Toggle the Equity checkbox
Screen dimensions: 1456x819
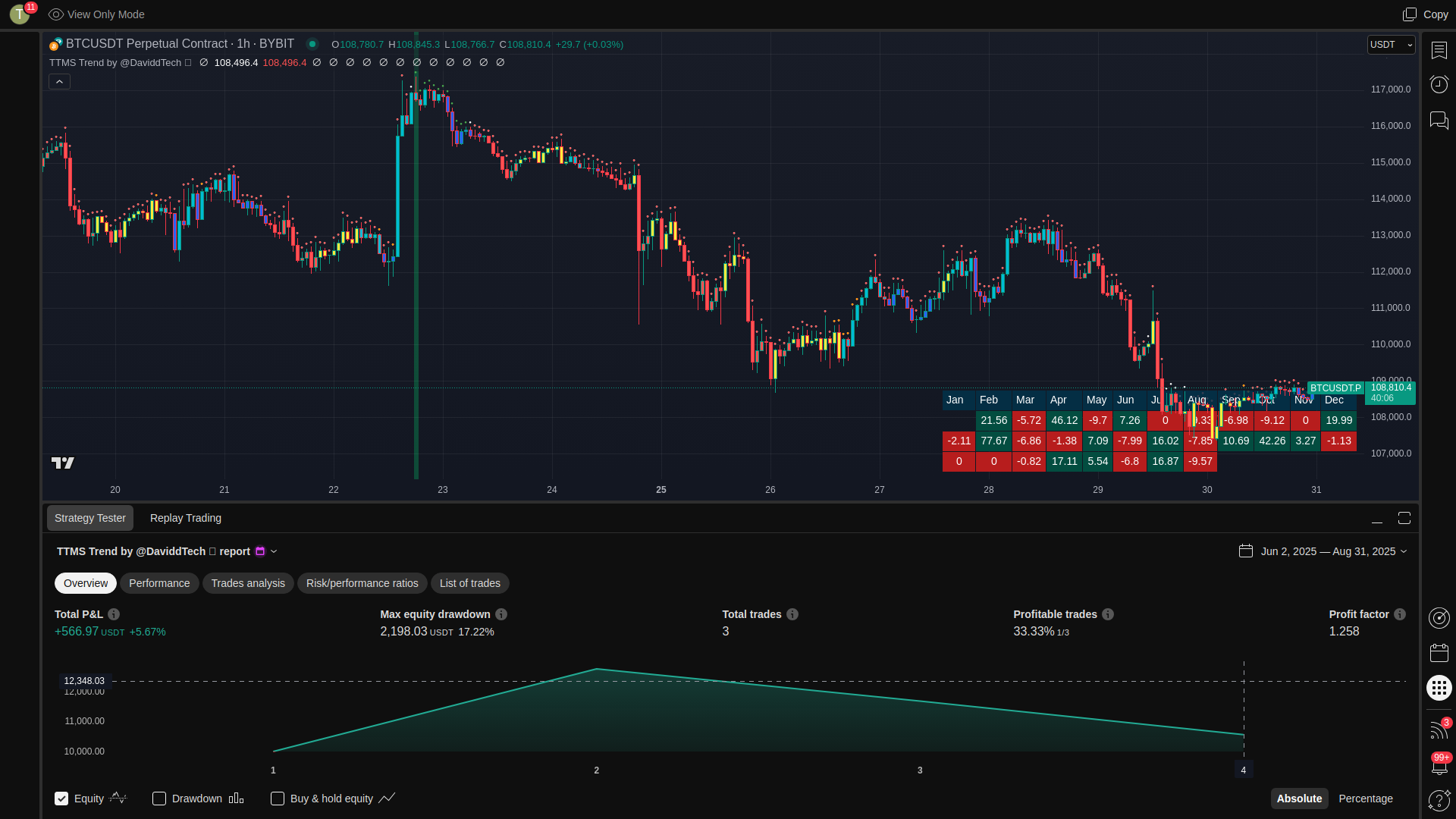(61, 799)
